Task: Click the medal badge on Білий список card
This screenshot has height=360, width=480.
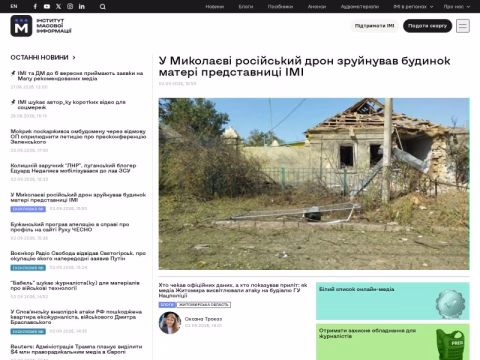Action: coord(450,304)
